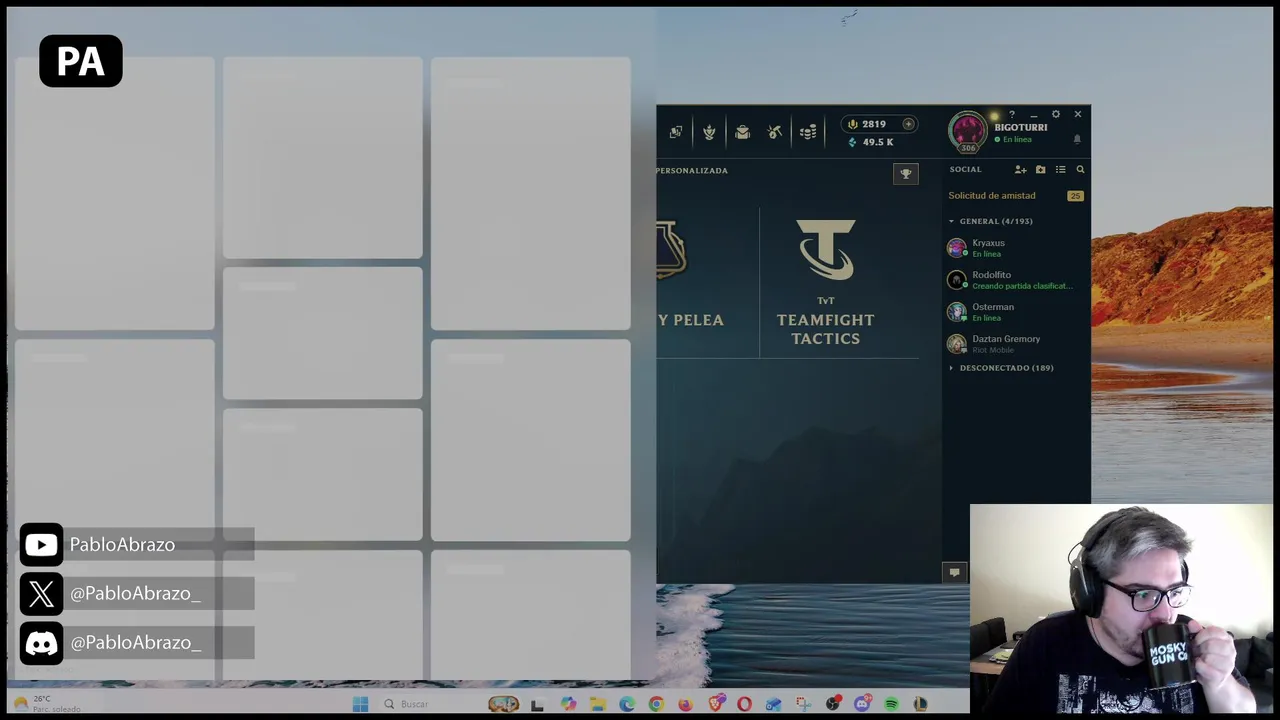Open Microsoft Edge from the taskbar
The height and width of the screenshot is (720, 1280).
click(626, 704)
